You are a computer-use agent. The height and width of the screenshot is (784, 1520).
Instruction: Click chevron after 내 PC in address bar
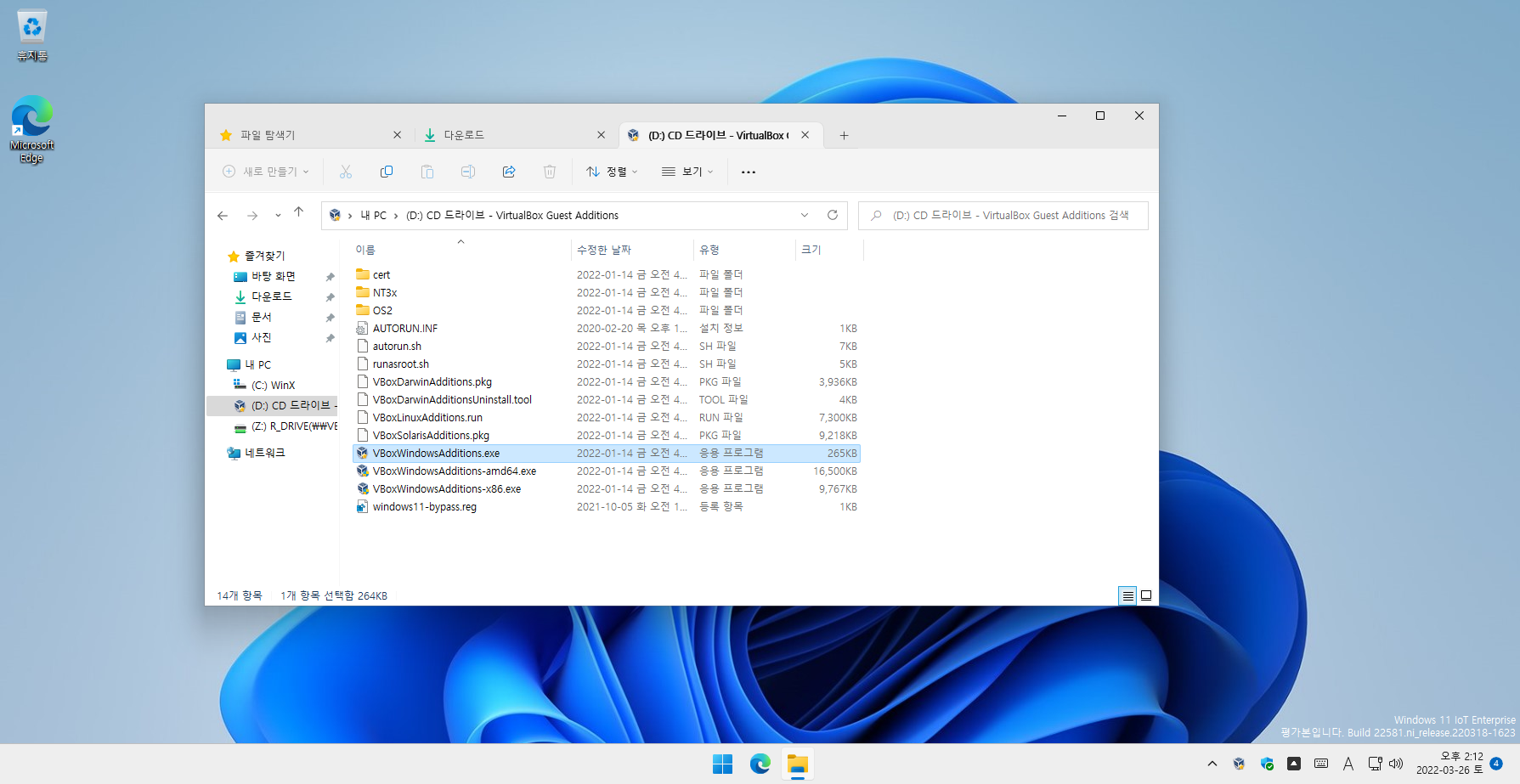point(396,216)
